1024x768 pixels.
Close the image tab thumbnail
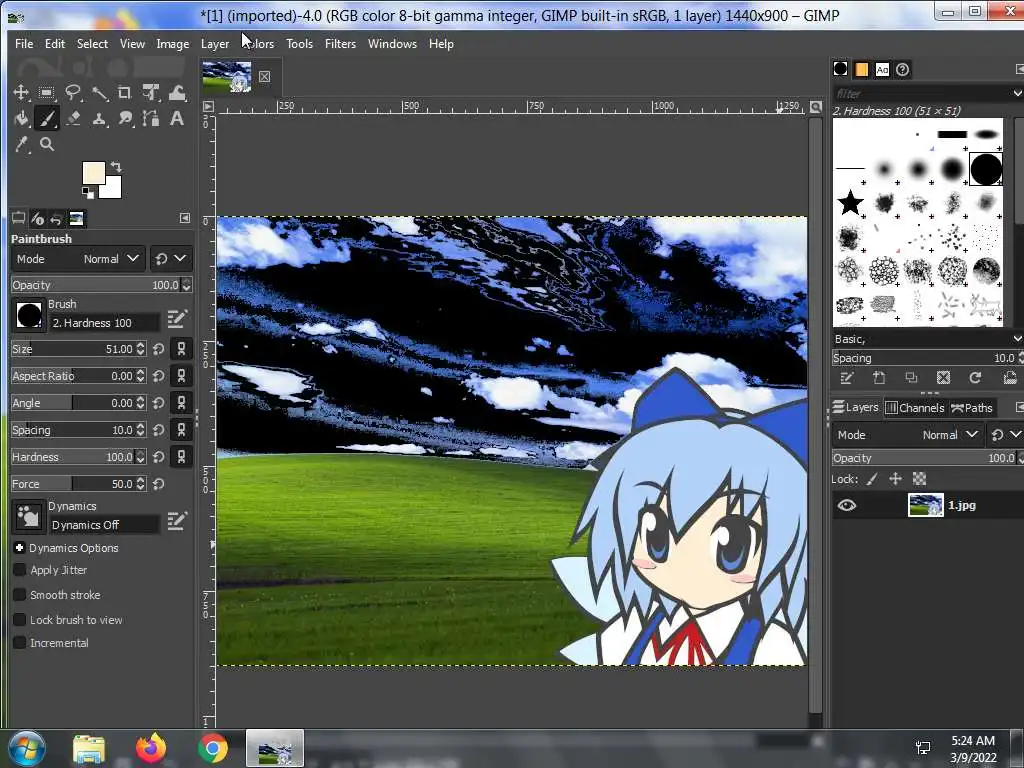264,76
